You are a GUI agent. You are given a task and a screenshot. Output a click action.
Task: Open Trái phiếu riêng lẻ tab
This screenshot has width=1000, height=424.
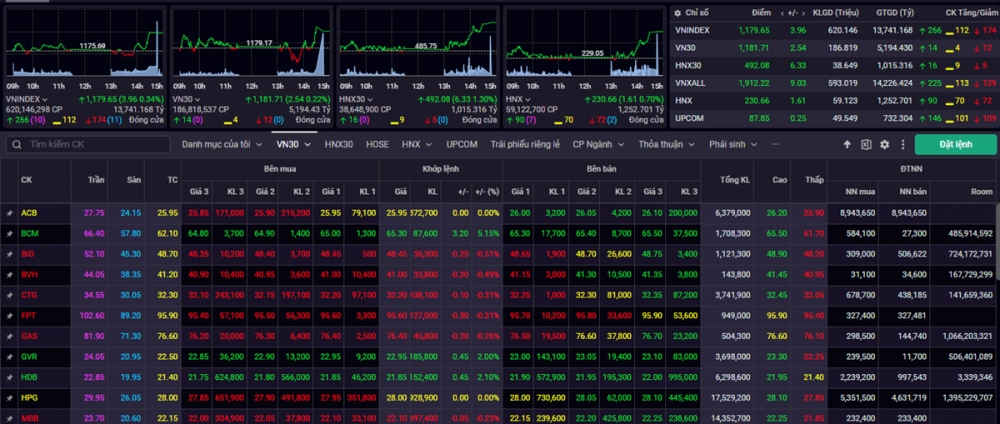point(525,145)
